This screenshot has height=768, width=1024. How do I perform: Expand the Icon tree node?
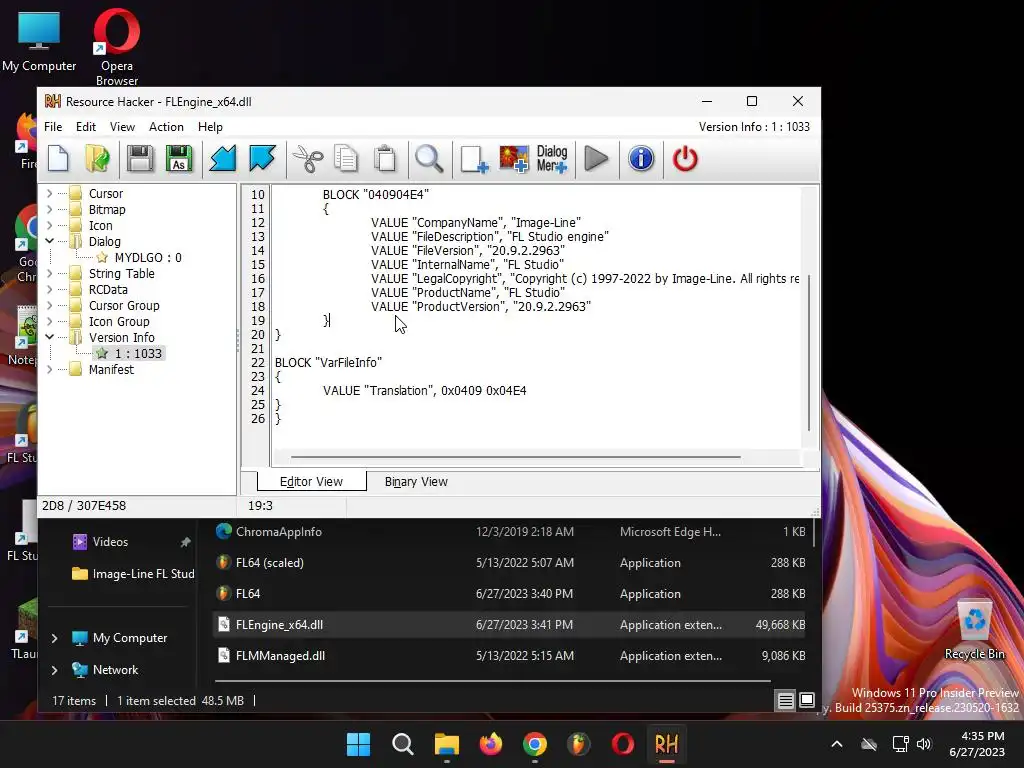pyautogui.click(x=50, y=225)
